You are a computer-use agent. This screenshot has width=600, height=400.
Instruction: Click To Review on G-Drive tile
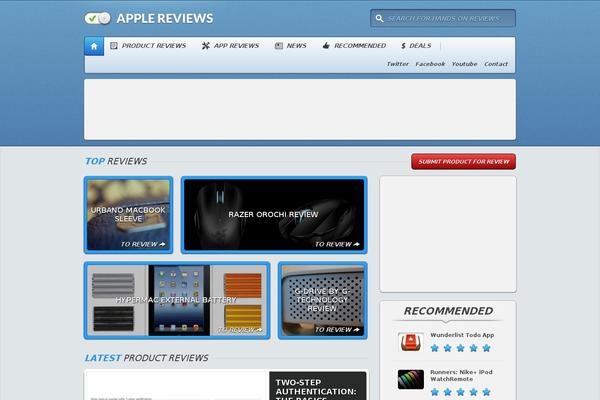pos(337,330)
